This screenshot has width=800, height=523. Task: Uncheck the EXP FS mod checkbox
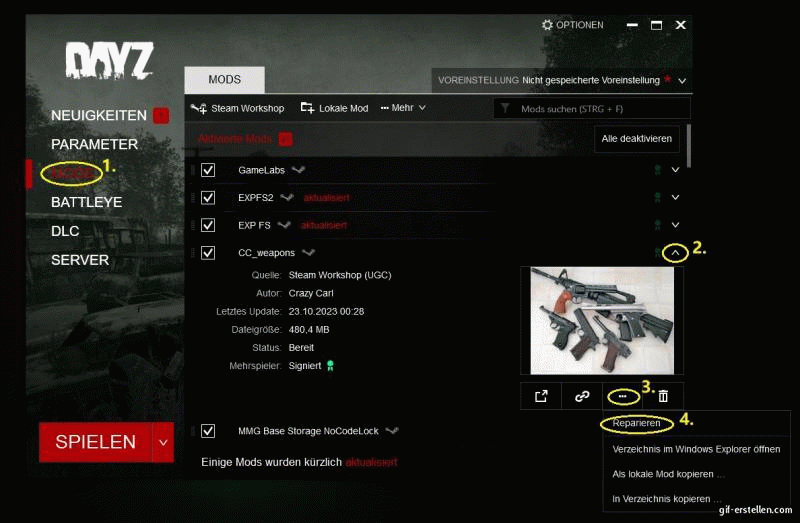tap(208, 225)
